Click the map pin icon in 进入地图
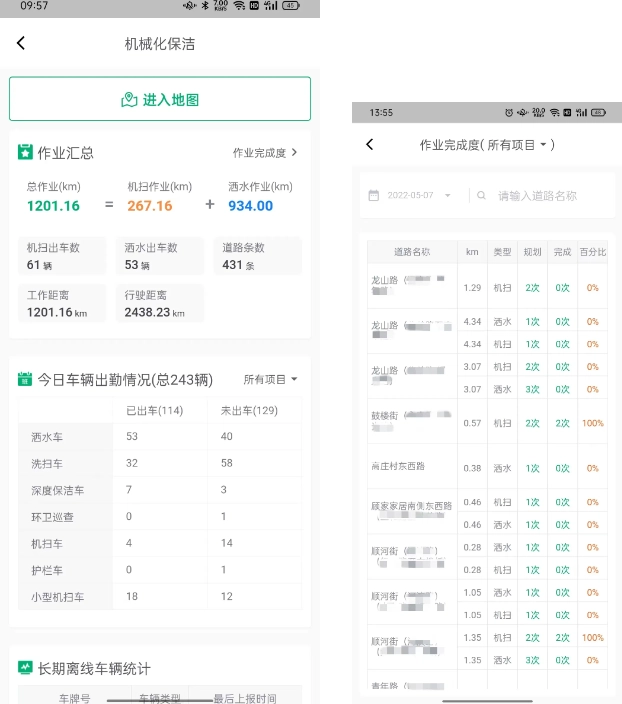This screenshot has width=622, height=704. click(x=129, y=99)
